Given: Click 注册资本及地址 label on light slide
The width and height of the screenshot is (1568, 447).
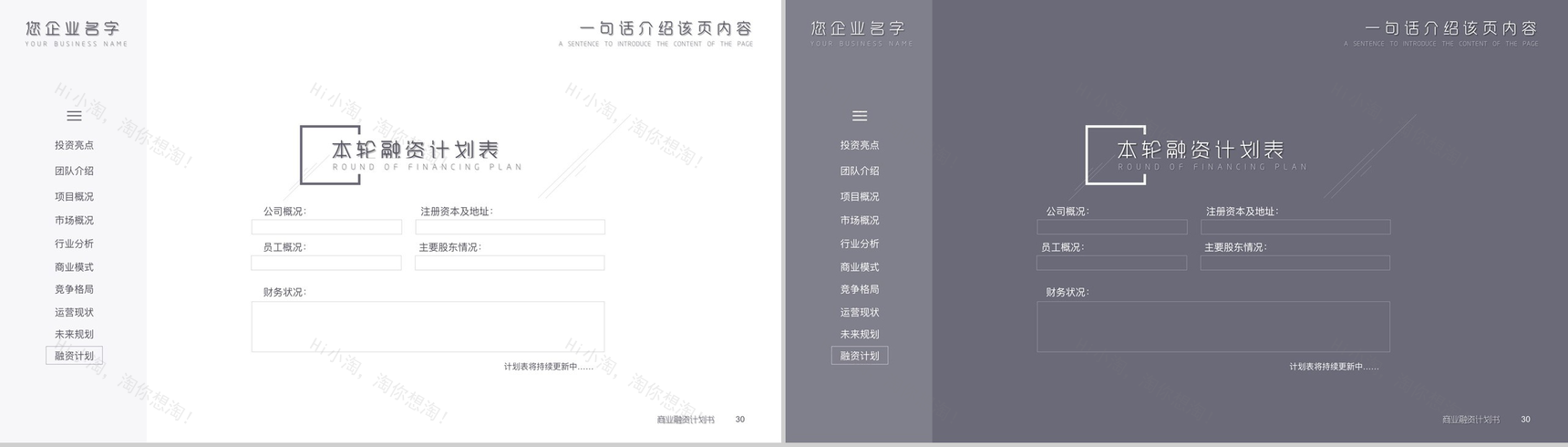Looking at the screenshot, I should click(x=457, y=212).
